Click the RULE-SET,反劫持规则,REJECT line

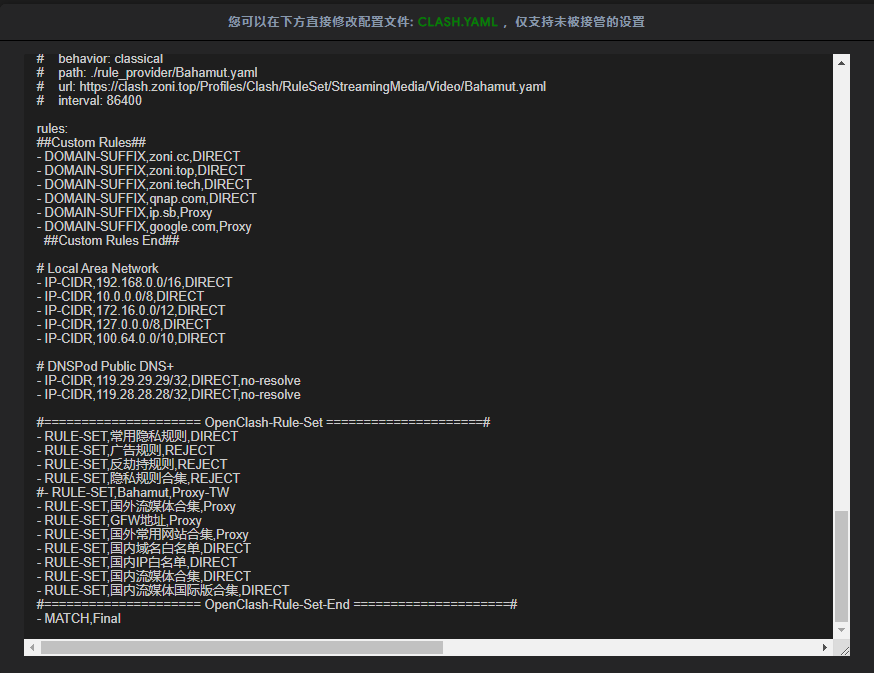pyautogui.click(x=132, y=464)
